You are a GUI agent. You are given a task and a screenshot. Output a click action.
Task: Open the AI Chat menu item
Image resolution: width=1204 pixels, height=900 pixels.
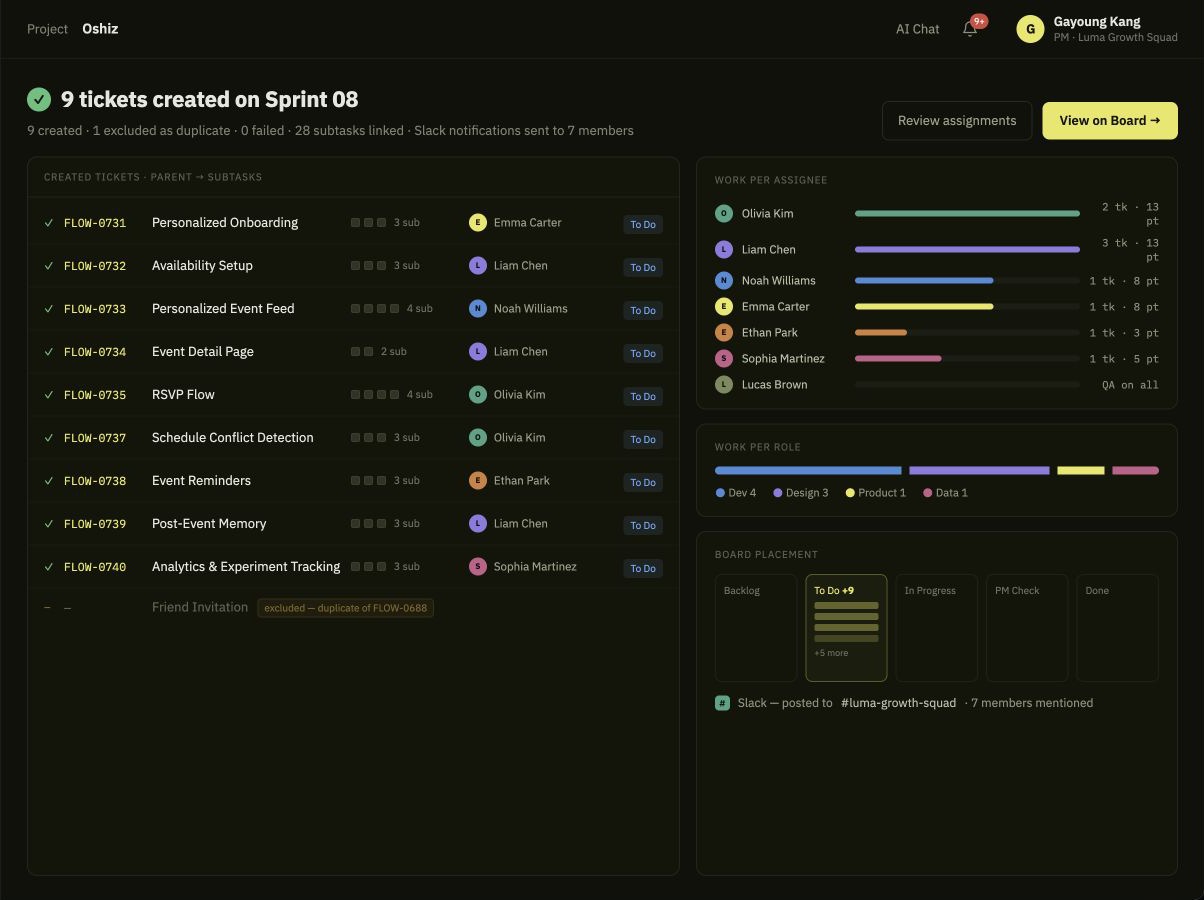click(917, 29)
